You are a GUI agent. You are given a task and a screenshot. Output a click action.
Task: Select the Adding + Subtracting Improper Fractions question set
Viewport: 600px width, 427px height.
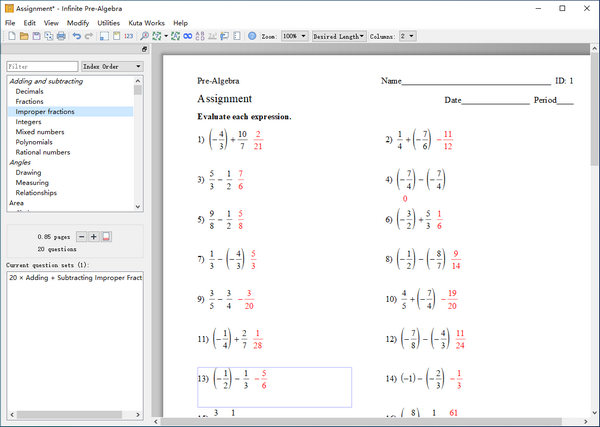click(76, 276)
